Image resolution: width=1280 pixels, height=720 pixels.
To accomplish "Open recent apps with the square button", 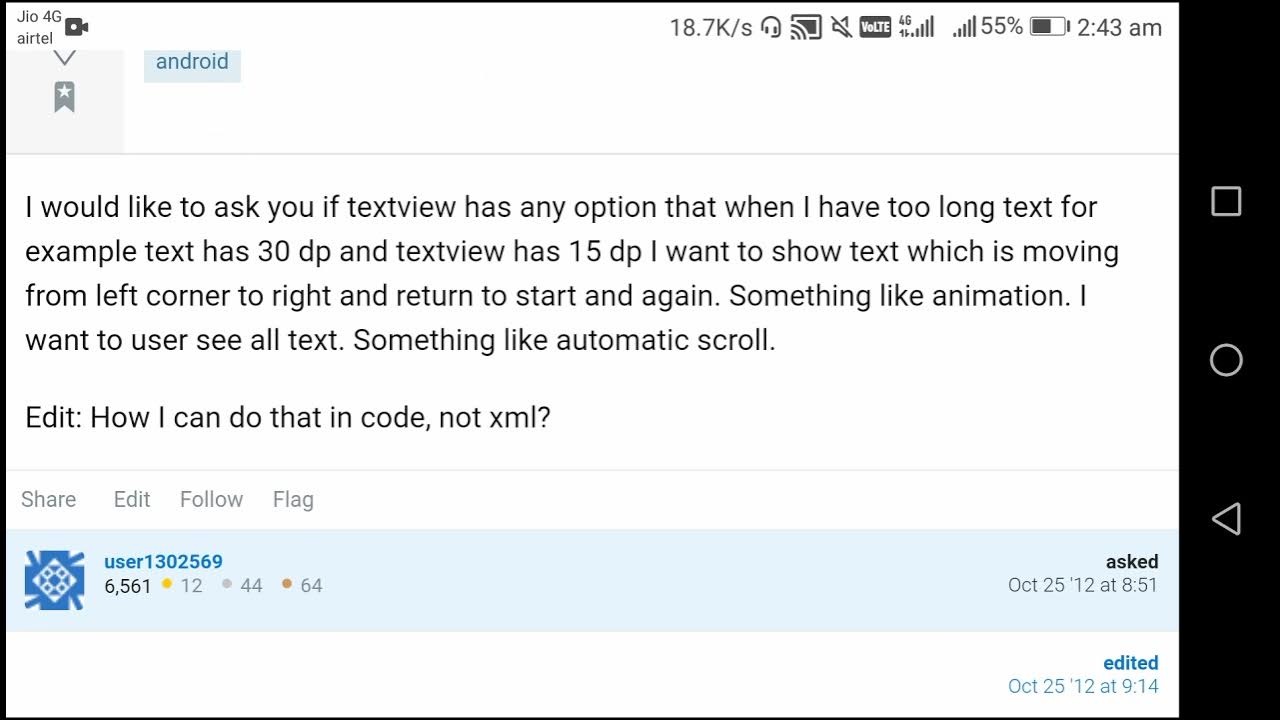I will pos(1226,201).
